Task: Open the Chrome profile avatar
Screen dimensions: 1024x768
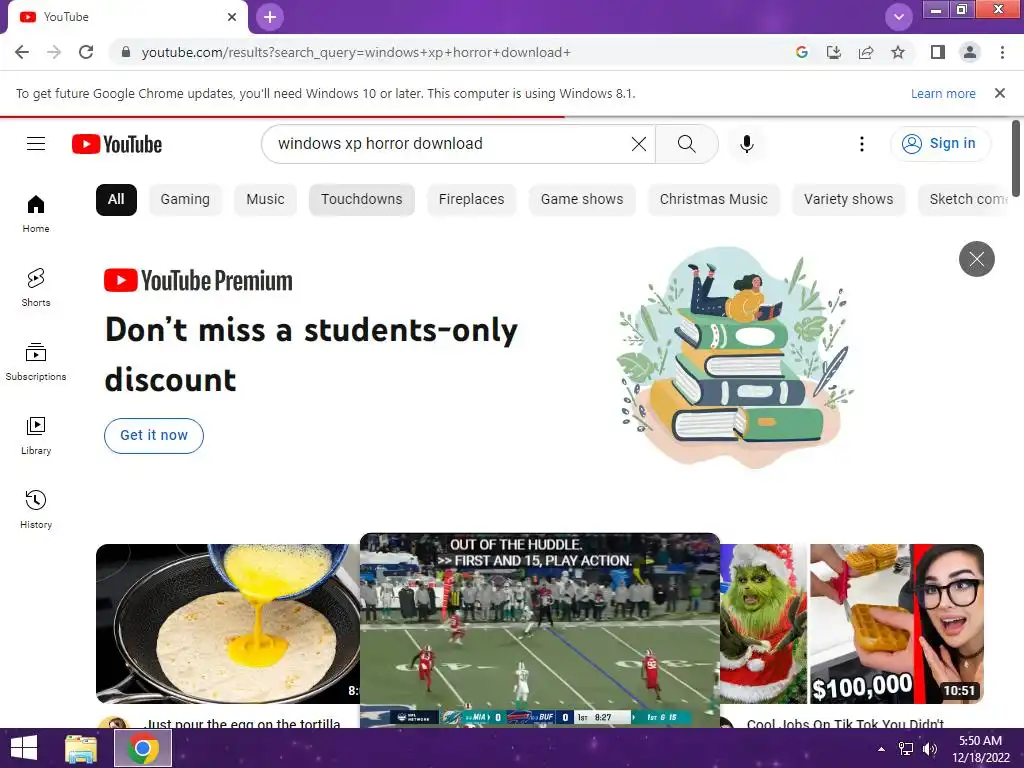Action: coord(970,52)
